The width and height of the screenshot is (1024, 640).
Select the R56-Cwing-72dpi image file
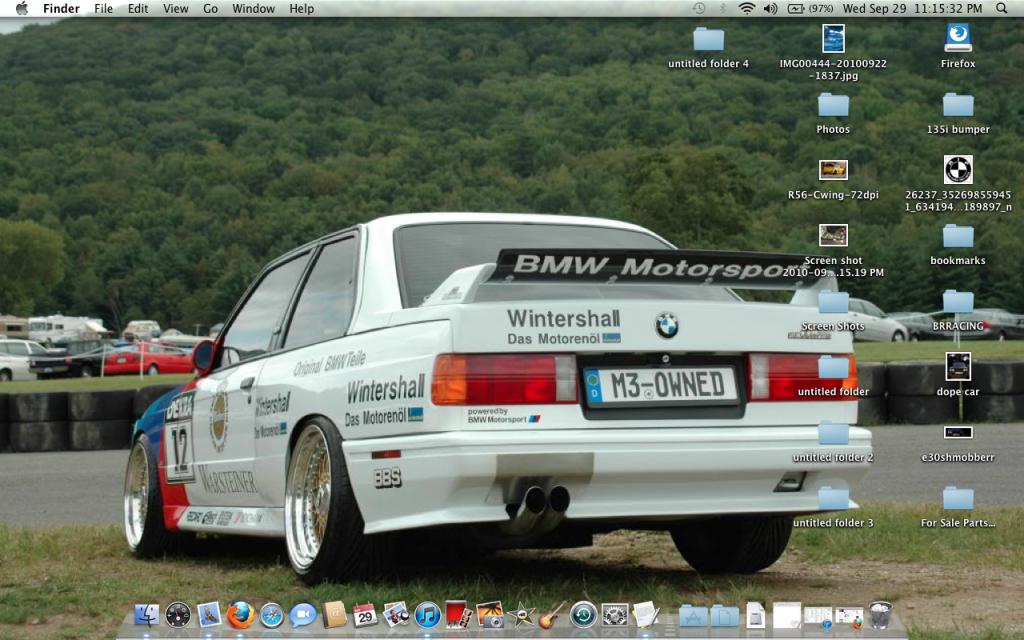coord(833,170)
